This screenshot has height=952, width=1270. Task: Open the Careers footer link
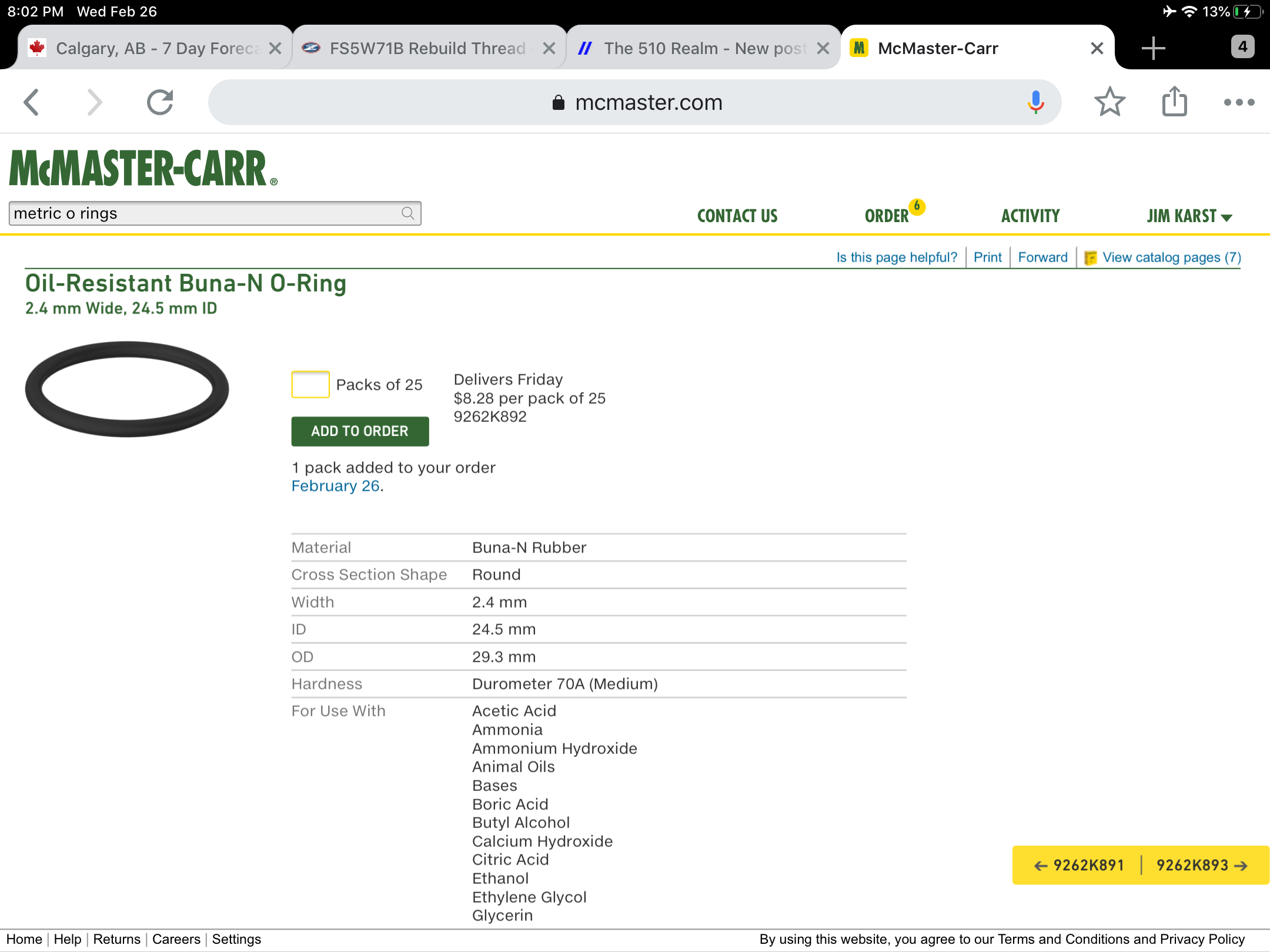coord(176,939)
